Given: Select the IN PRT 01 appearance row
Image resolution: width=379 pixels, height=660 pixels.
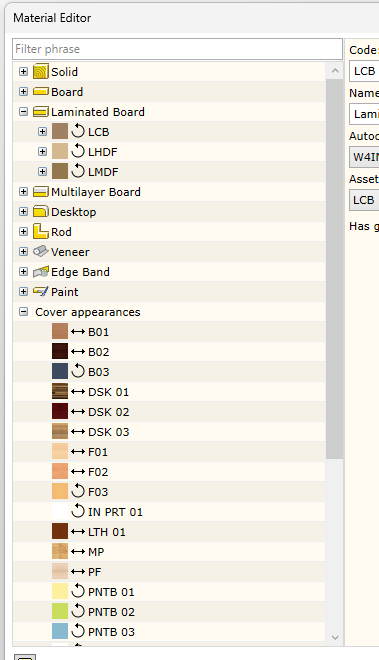Looking at the screenshot, I should (x=169, y=512).
